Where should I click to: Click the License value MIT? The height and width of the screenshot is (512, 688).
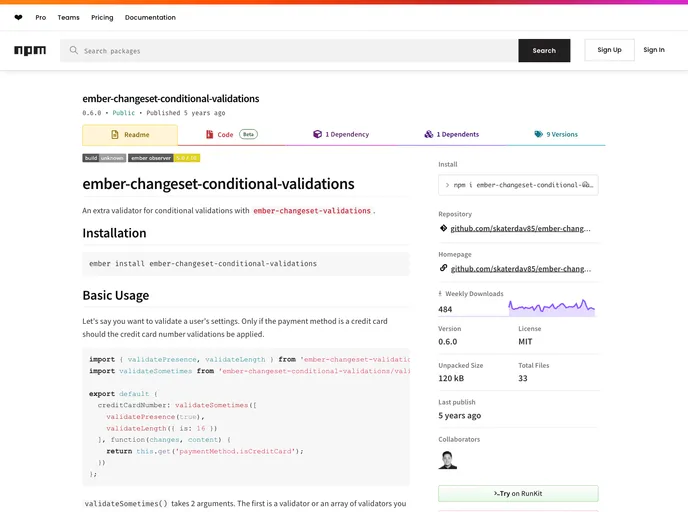pyautogui.click(x=525, y=341)
